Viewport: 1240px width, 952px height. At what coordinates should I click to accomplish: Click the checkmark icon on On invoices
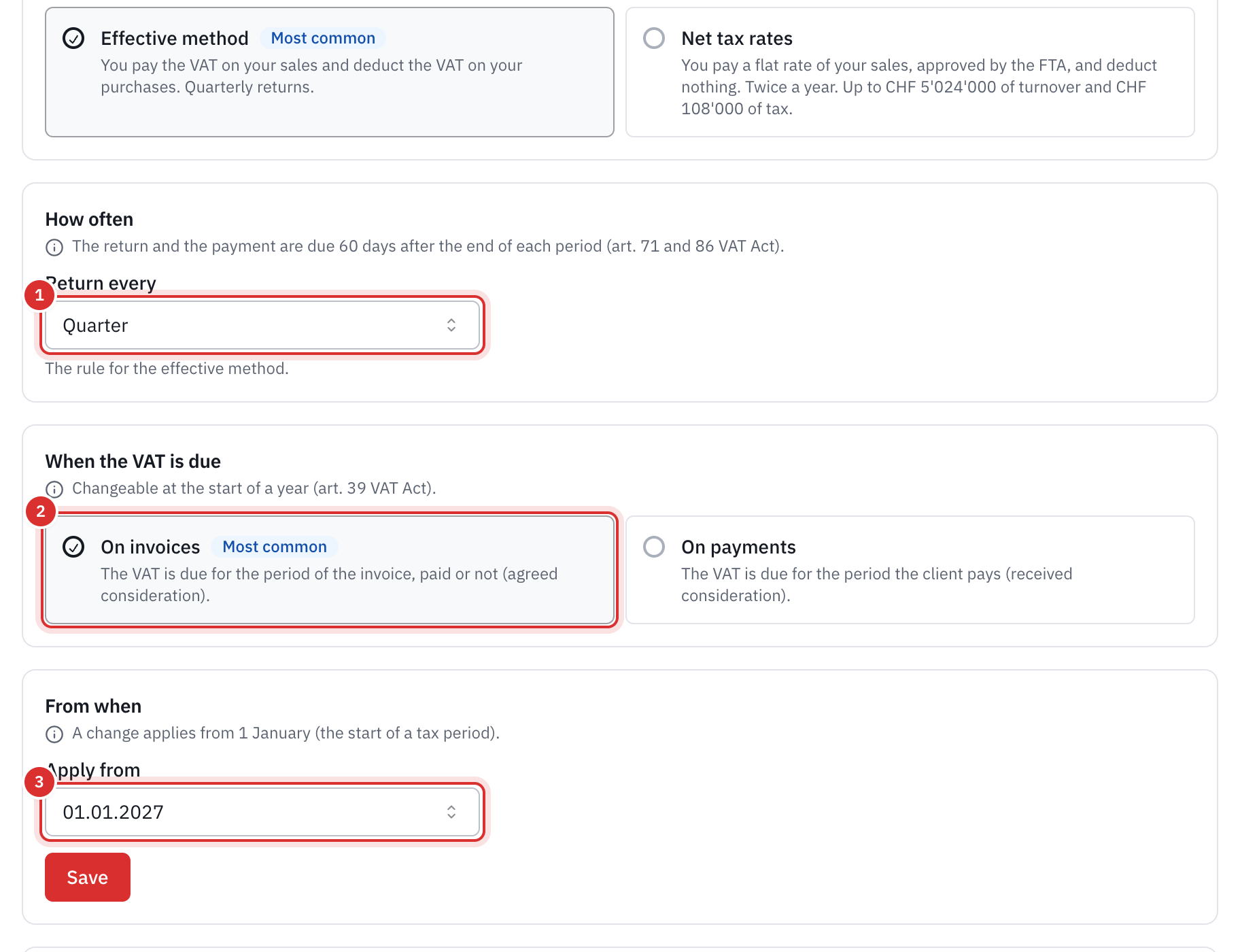[x=73, y=547]
